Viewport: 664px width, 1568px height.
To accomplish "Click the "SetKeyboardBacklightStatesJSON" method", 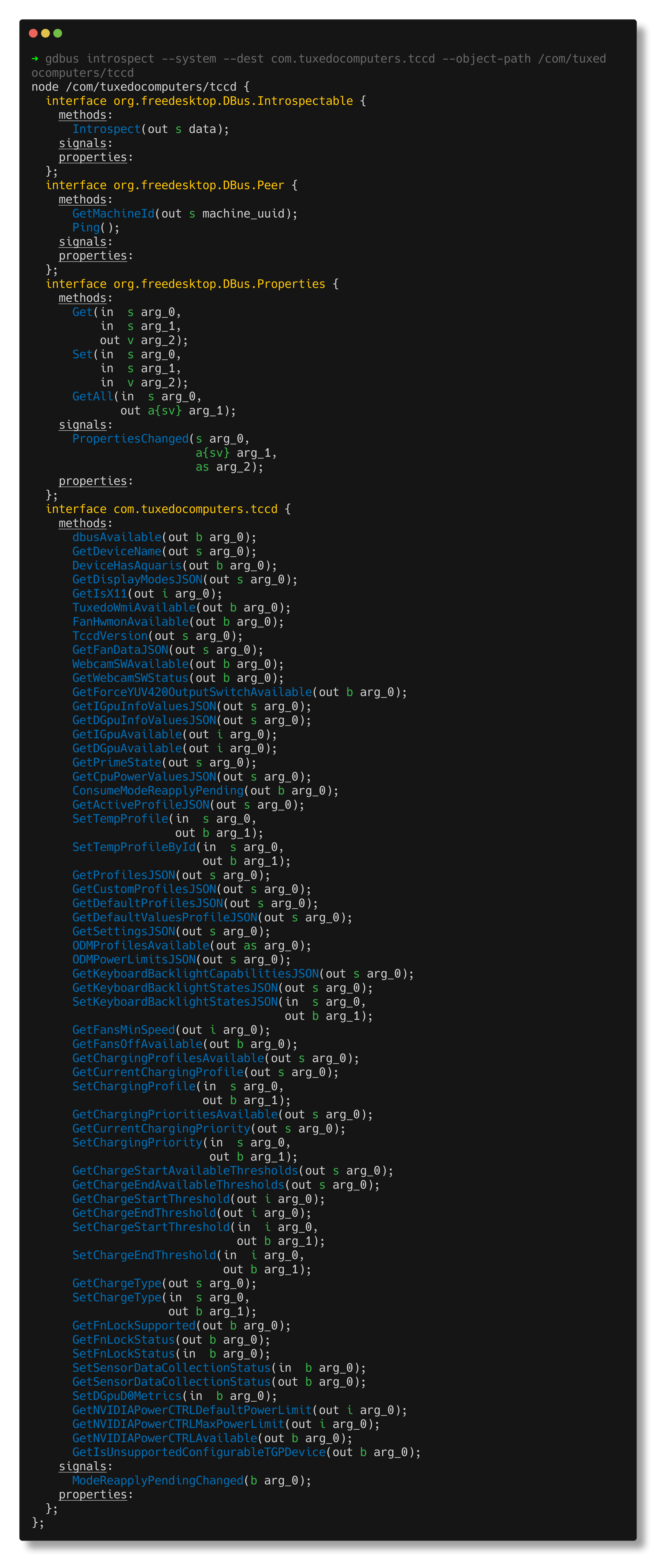I will click(x=176, y=1002).
